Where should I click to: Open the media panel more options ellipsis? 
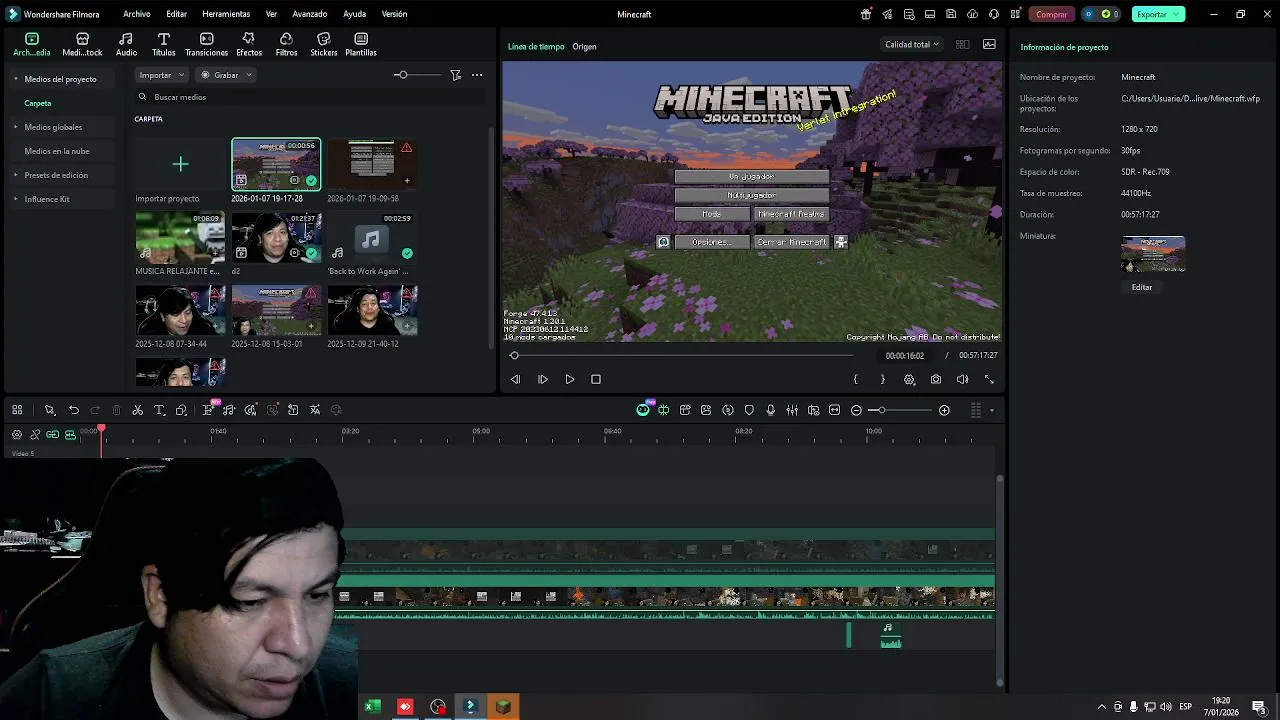point(477,75)
